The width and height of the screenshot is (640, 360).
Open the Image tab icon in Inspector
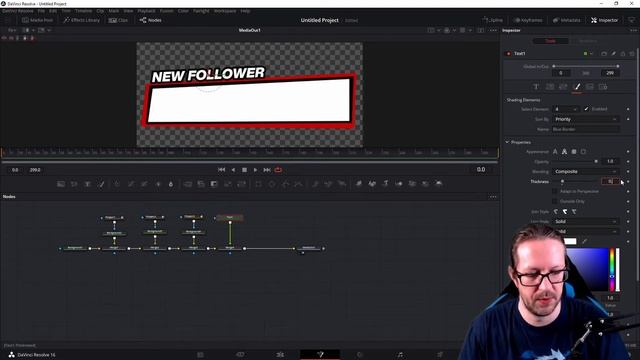[590, 87]
